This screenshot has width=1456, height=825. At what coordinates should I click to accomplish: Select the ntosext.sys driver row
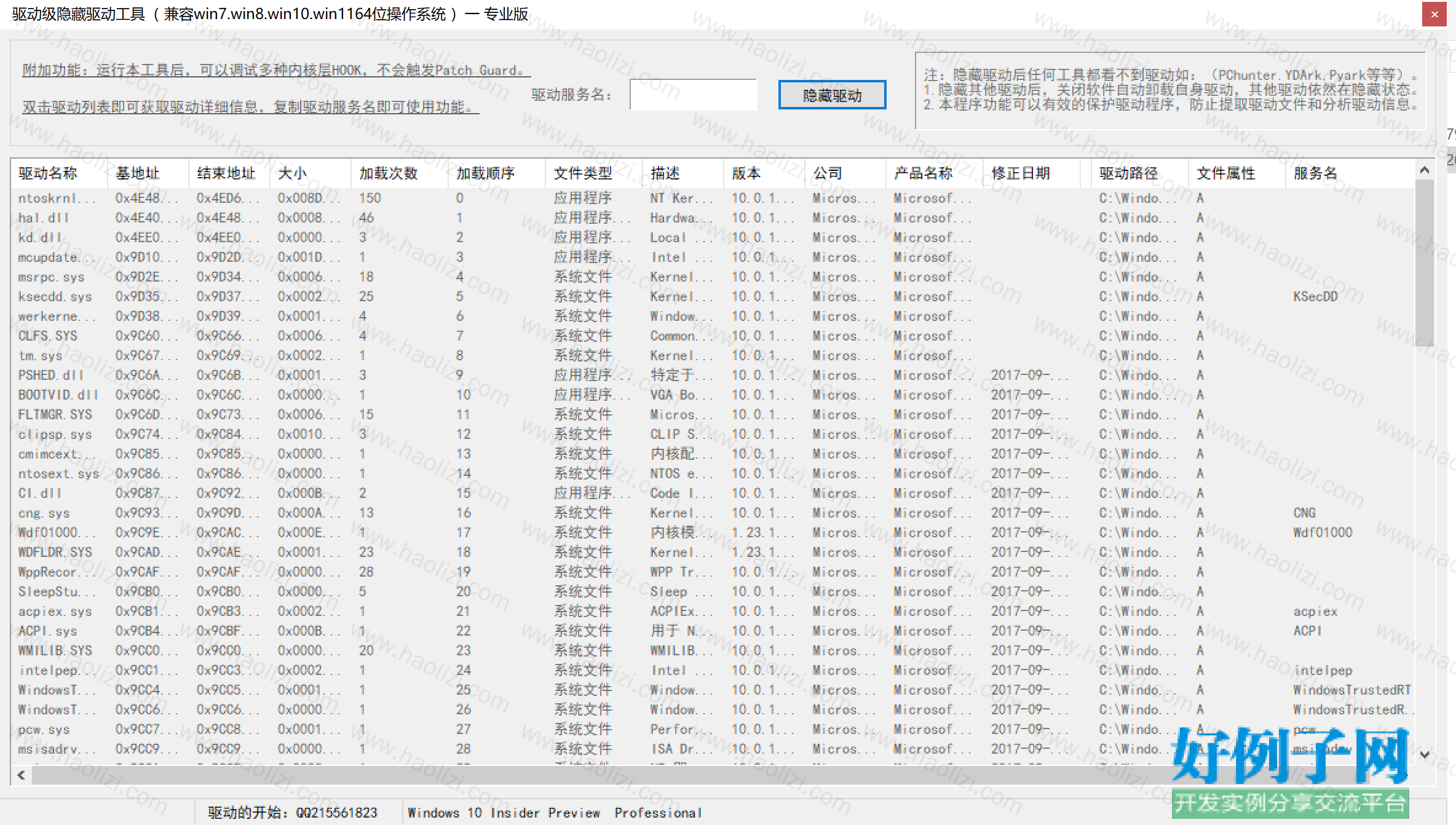pyautogui.click(x=713, y=473)
